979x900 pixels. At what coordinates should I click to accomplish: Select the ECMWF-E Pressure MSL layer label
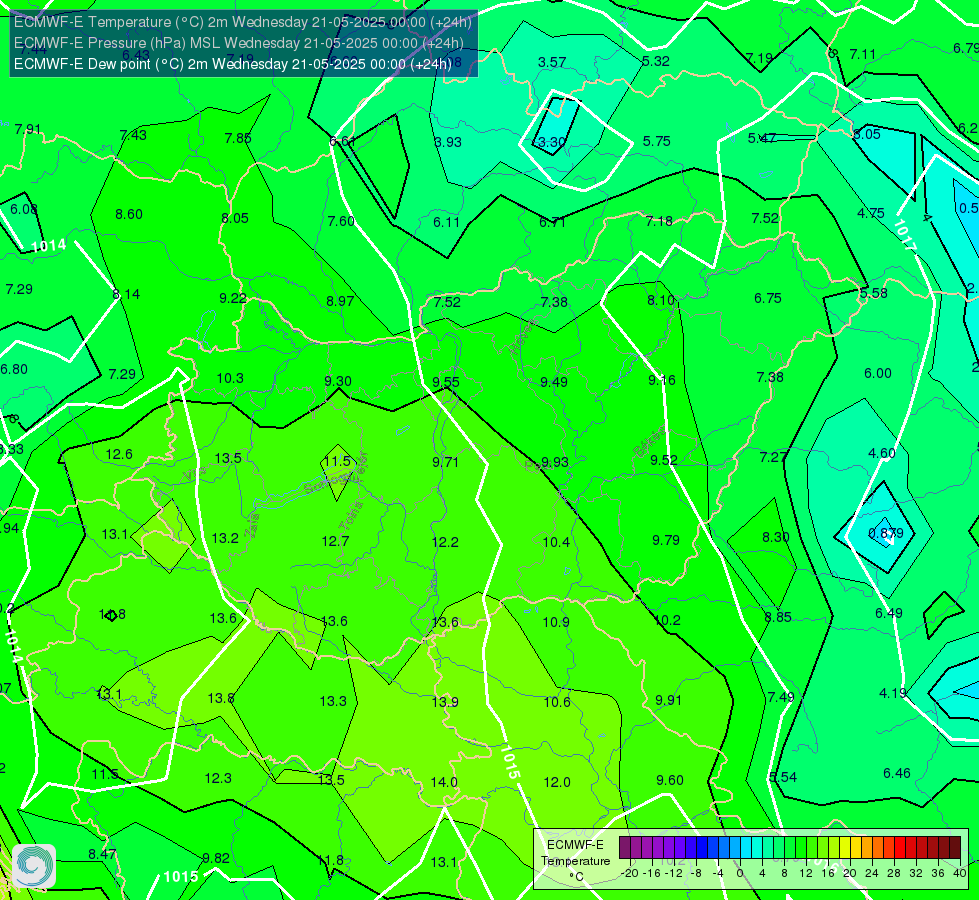pos(239,43)
